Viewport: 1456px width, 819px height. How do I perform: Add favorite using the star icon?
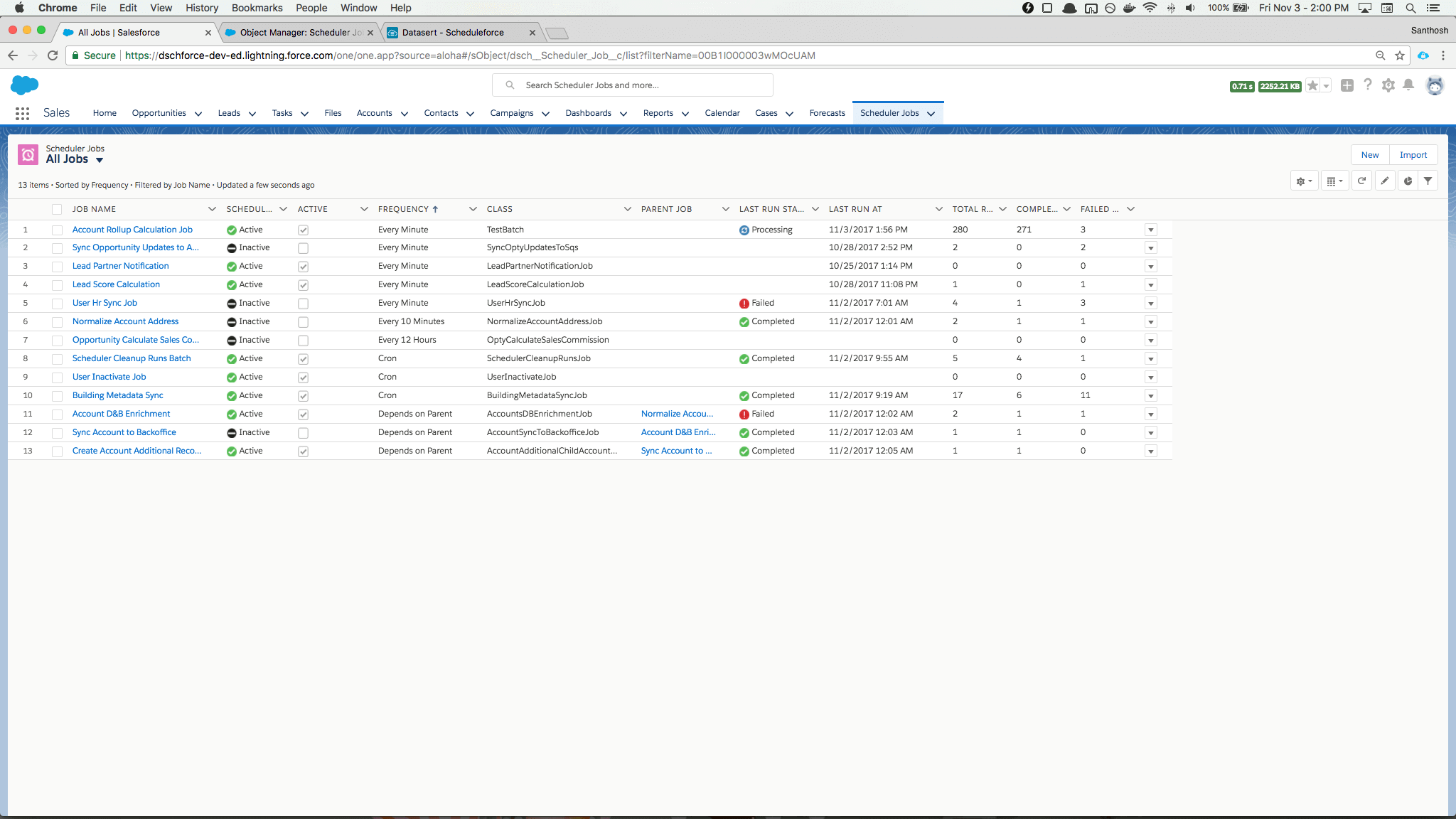click(x=1312, y=86)
